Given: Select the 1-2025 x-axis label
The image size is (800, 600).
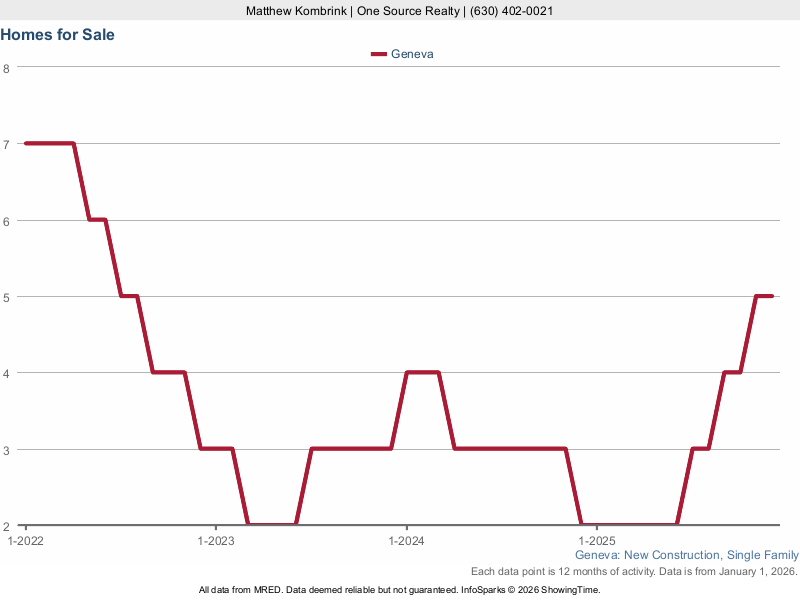Looking at the screenshot, I should click(x=596, y=540).
